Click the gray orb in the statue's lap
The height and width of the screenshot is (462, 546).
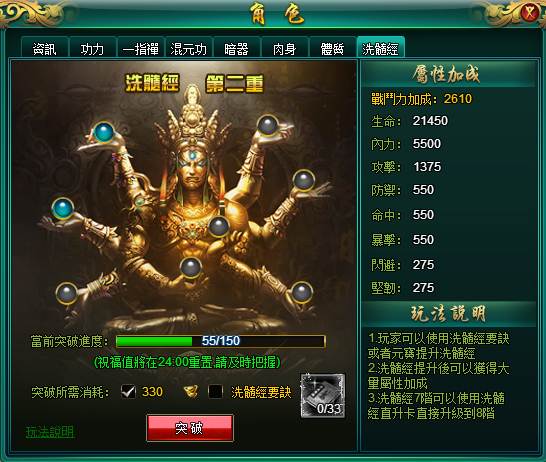point(191,268)
